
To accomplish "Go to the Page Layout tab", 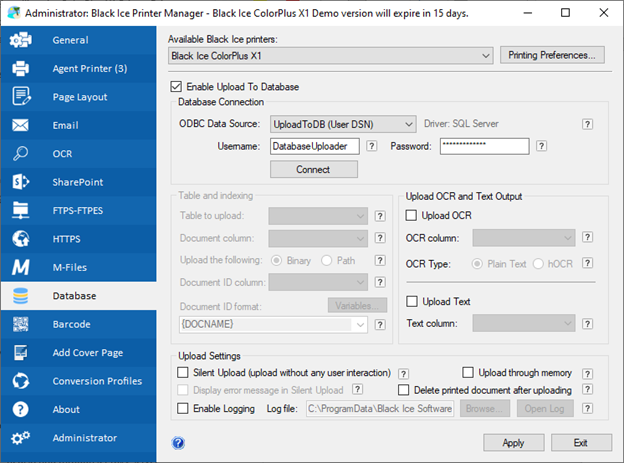I will tap(78, 97).
